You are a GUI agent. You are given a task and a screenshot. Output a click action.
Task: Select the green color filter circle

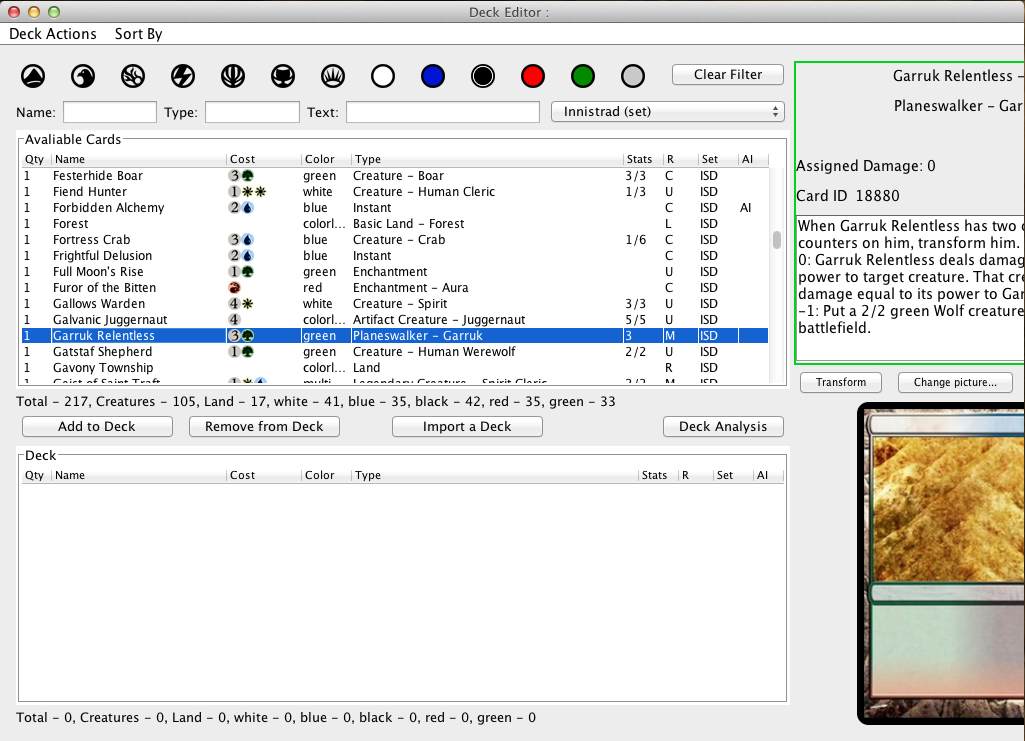[583, 76]
